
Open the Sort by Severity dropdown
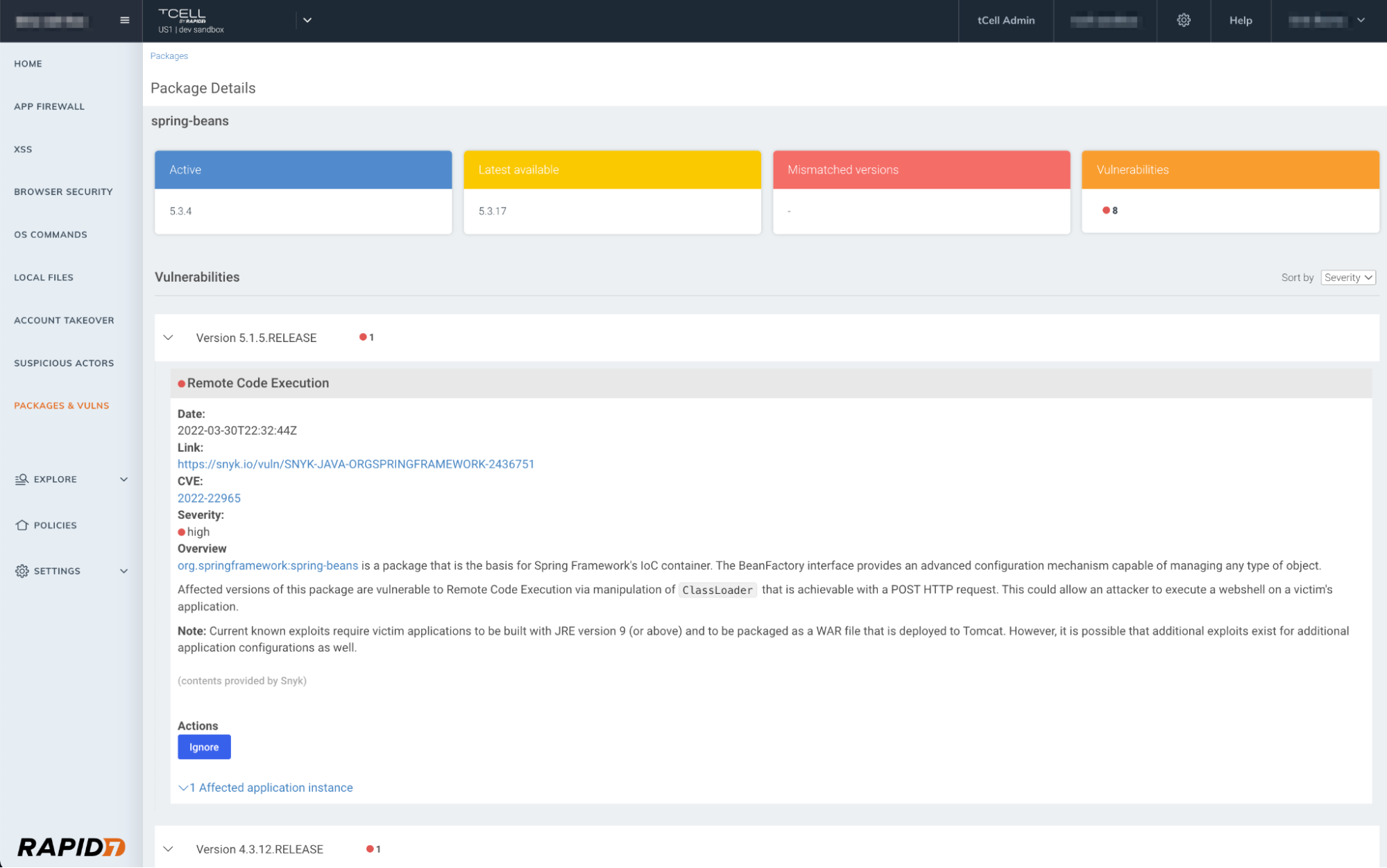(1347, 278)
